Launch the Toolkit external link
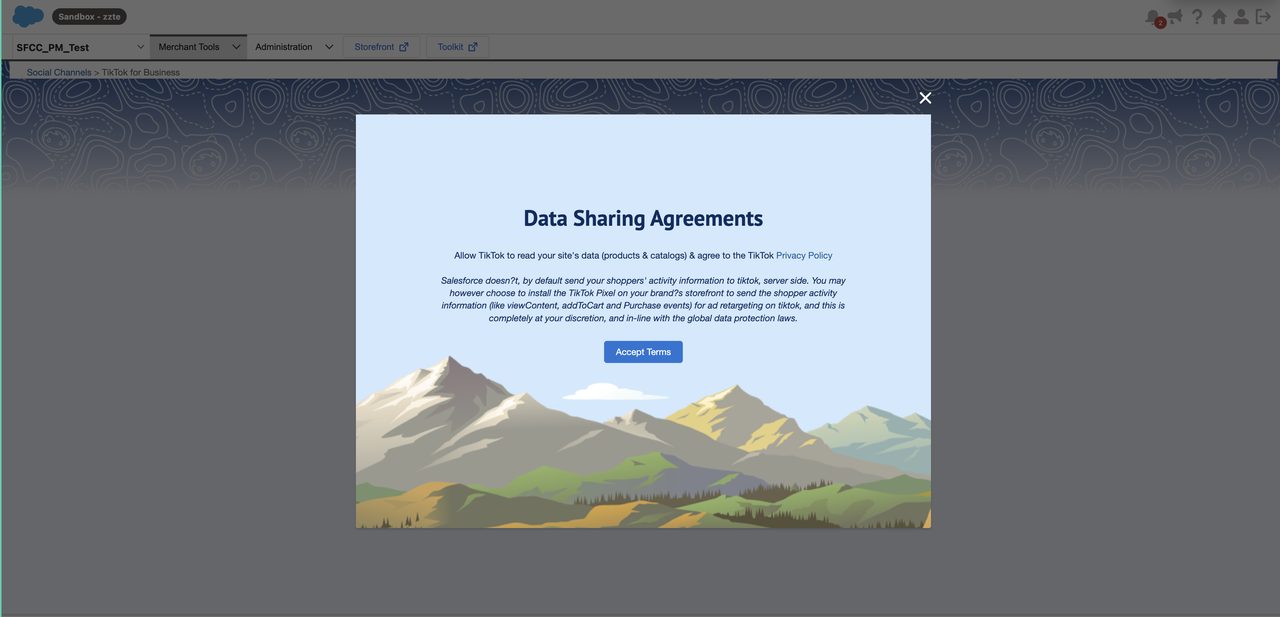The height and width of the screenshot is (617, 1280). pos(457,47)
